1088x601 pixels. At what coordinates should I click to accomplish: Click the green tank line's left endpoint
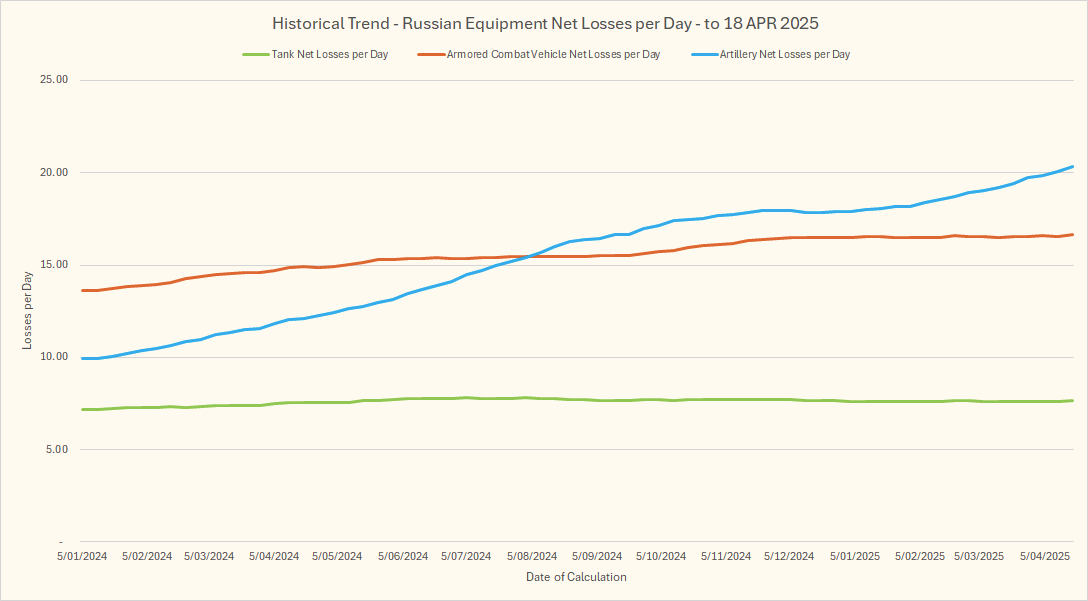83,409
